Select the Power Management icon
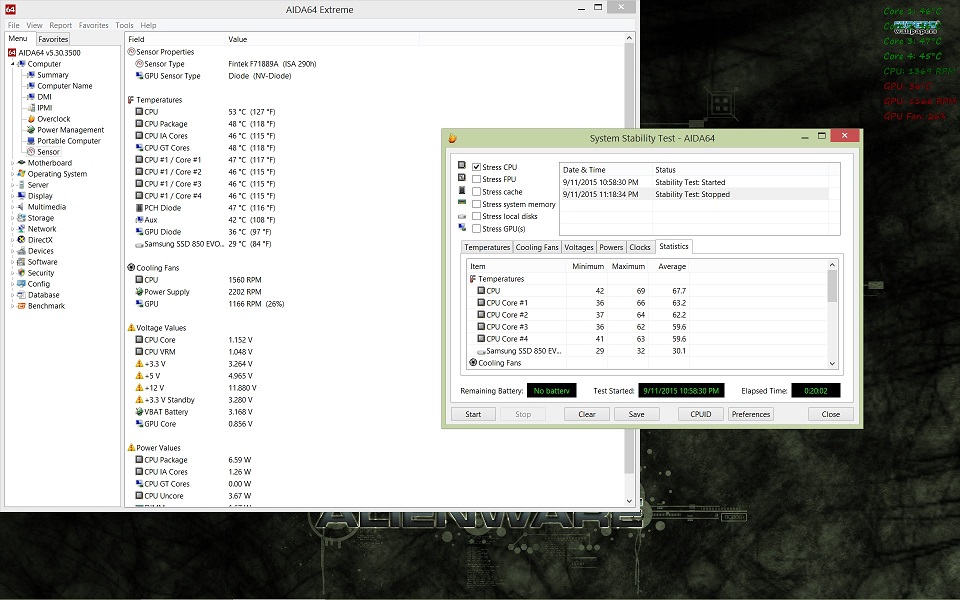 [31, 130]
